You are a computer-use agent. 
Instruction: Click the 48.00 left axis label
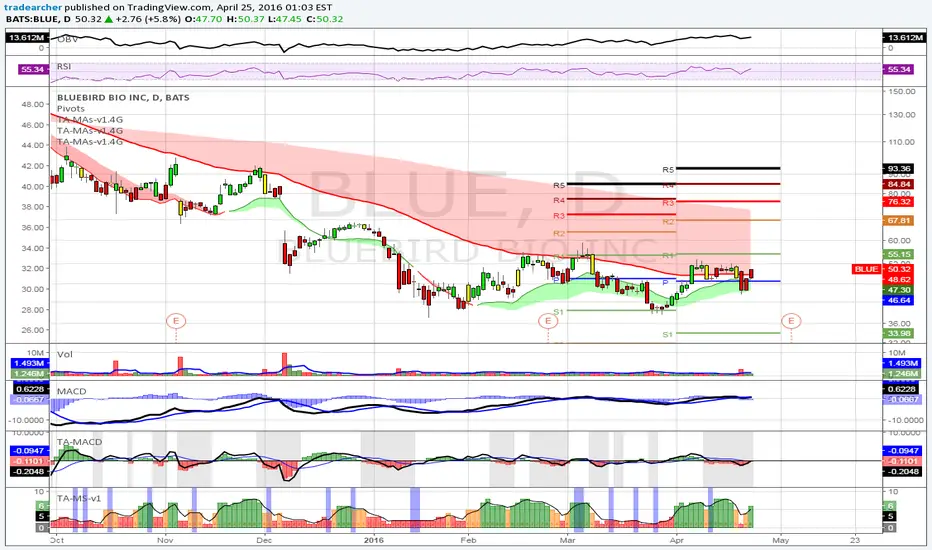pyautogui.click(x=32, y=105)
